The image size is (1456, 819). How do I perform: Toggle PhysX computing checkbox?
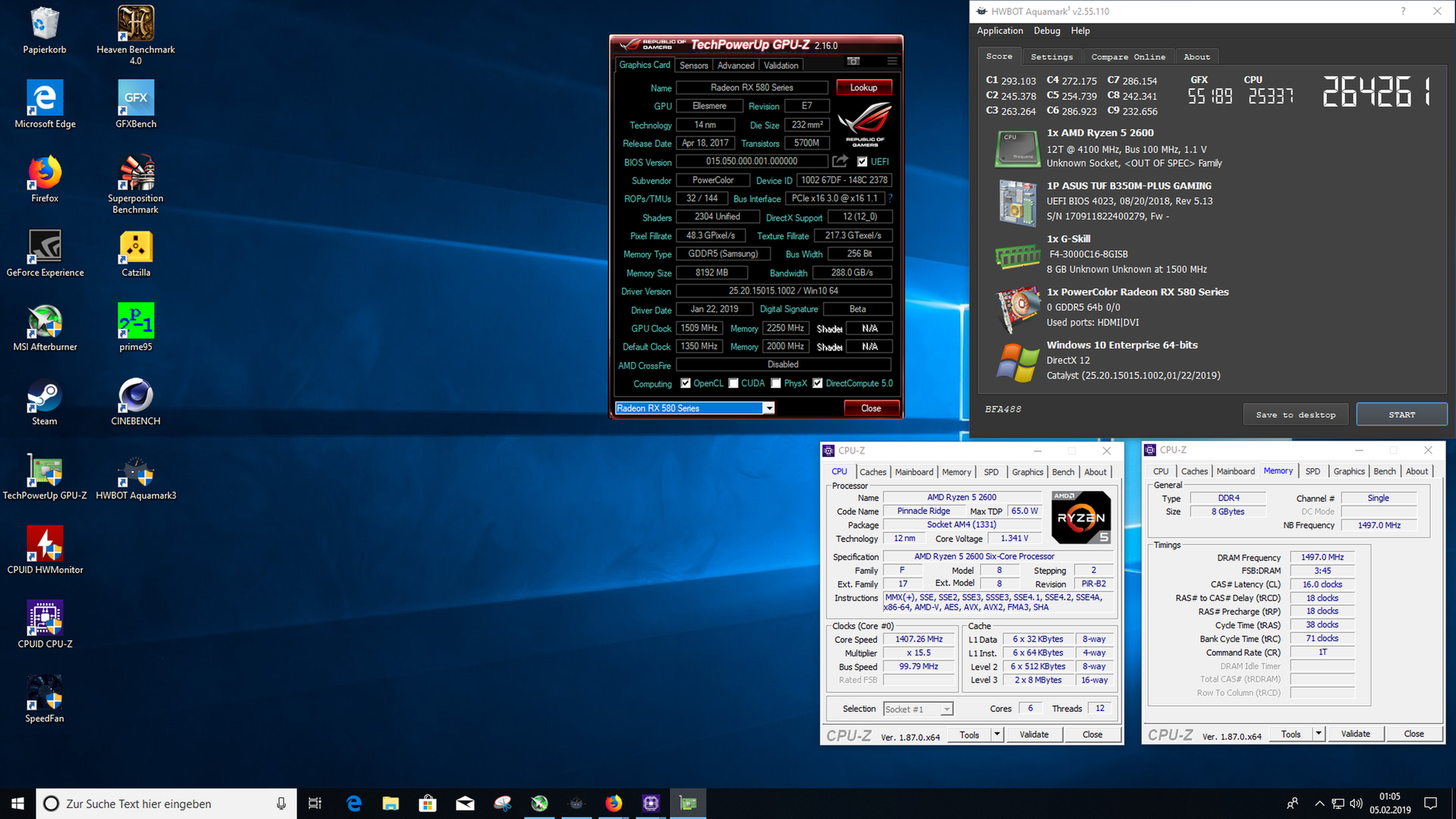[776, 383]
